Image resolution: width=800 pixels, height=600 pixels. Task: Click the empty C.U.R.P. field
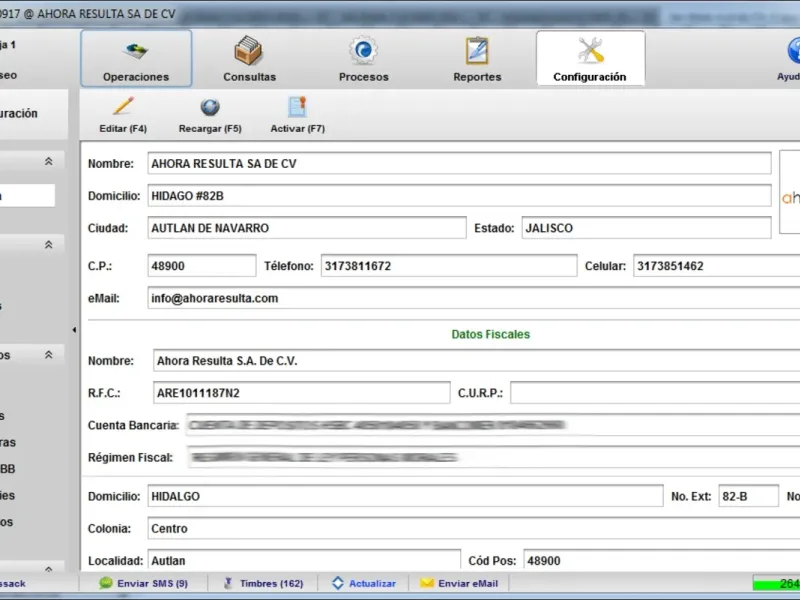click(x=655, y=392)
